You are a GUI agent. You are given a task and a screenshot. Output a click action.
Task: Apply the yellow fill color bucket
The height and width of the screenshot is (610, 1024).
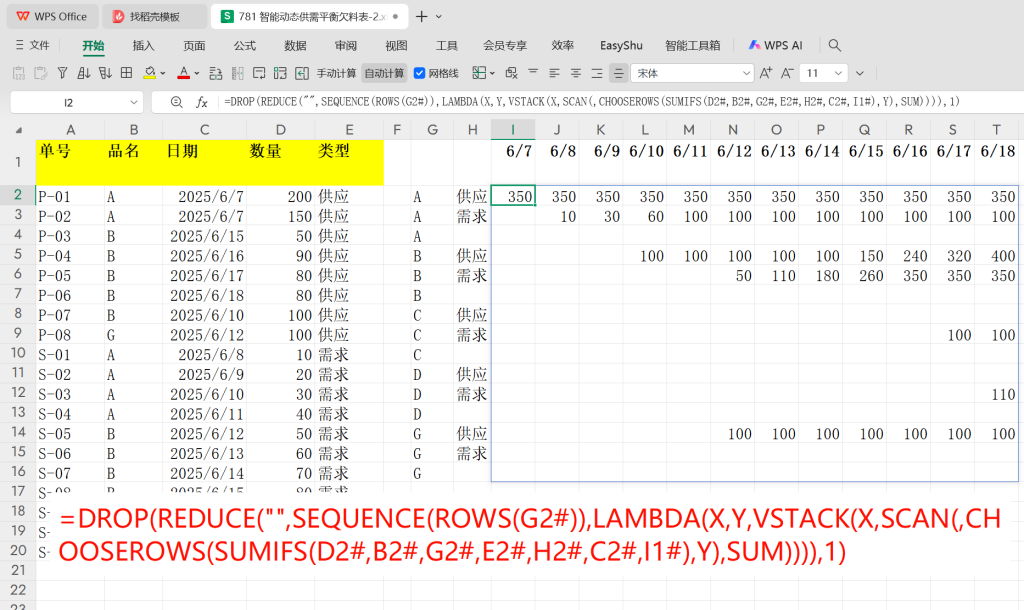click(x=150, y=73)
